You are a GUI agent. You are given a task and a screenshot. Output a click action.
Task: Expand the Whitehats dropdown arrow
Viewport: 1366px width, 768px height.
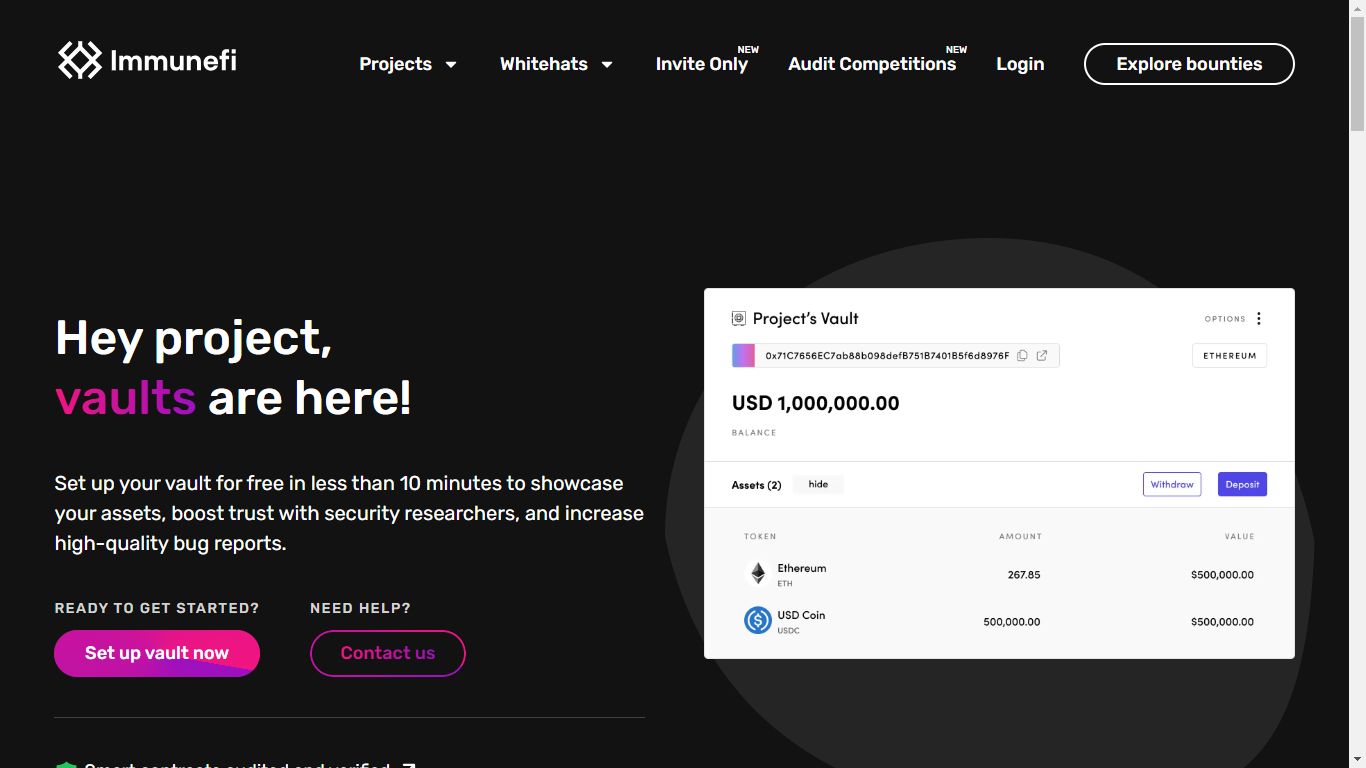[x=607, y=65]
